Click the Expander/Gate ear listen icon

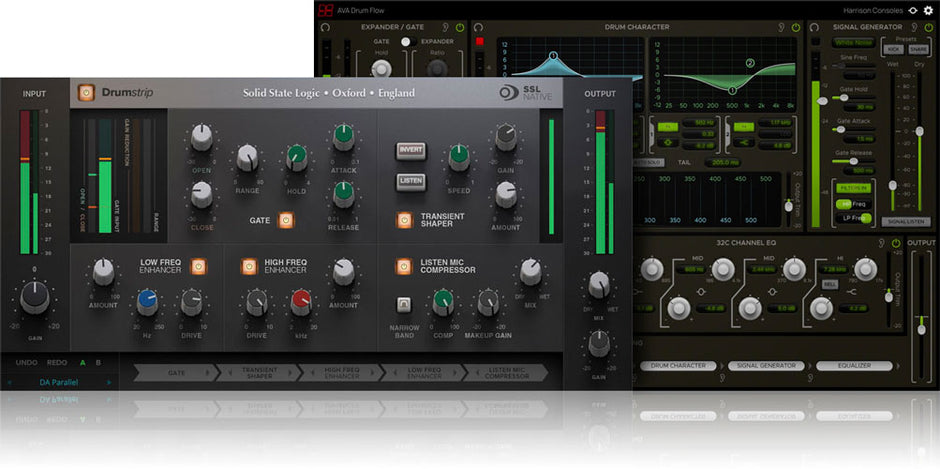(x=446, y=28)
